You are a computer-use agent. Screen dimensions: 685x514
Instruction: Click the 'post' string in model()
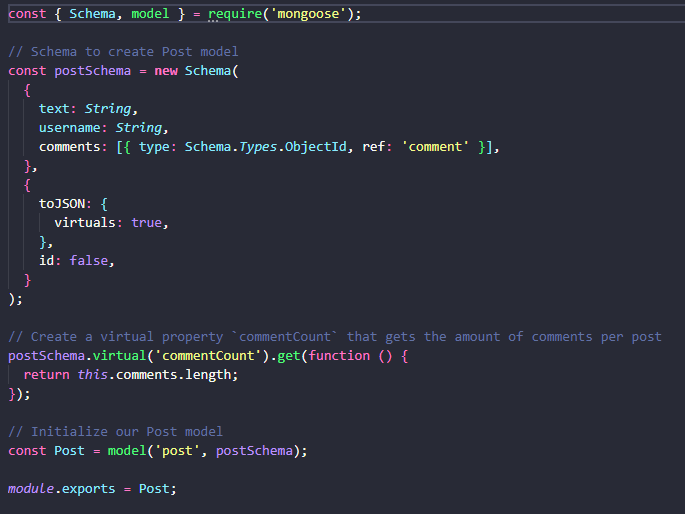177,451
